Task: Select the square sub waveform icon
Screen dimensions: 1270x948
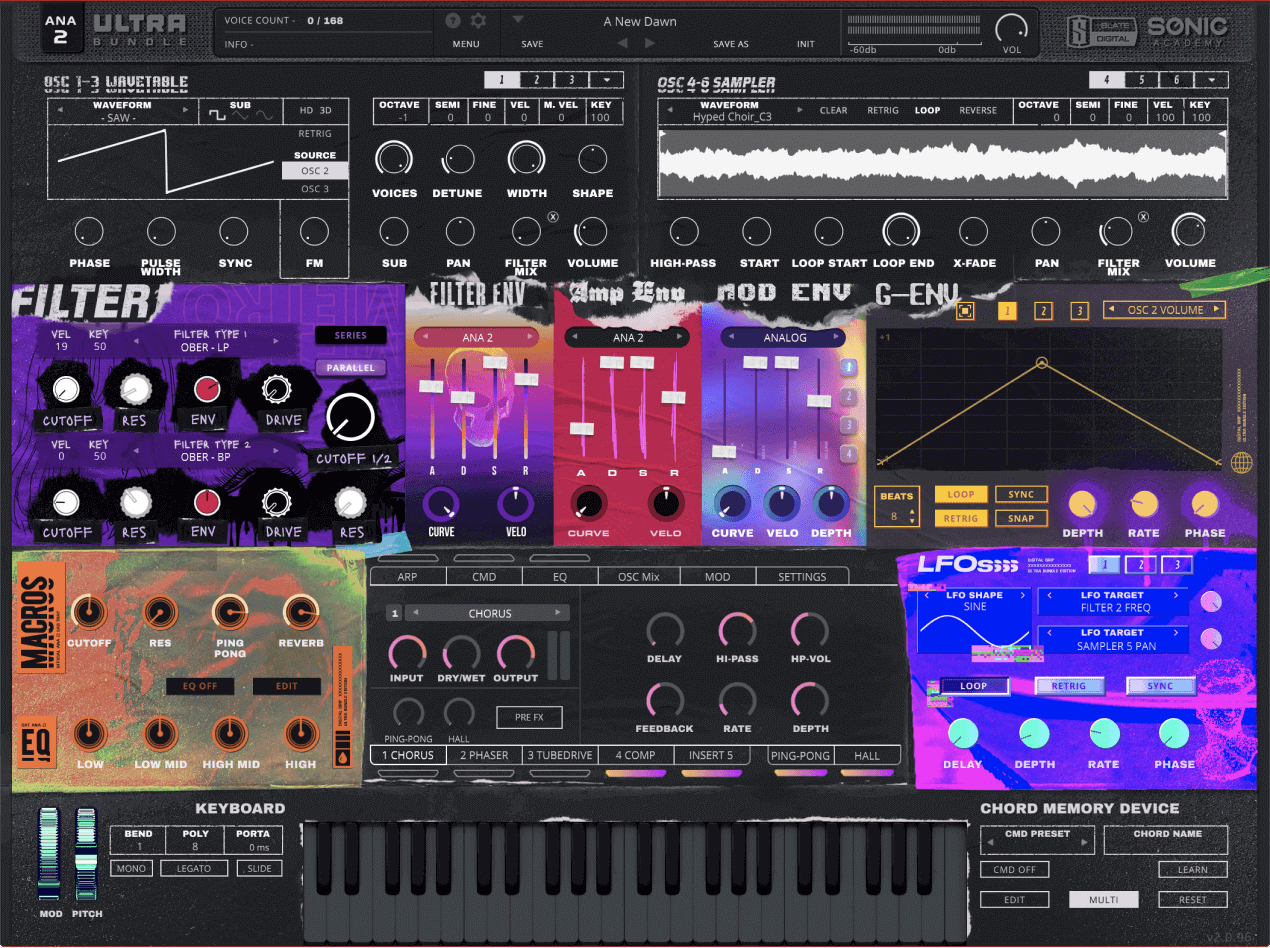Action: (217, 115)
